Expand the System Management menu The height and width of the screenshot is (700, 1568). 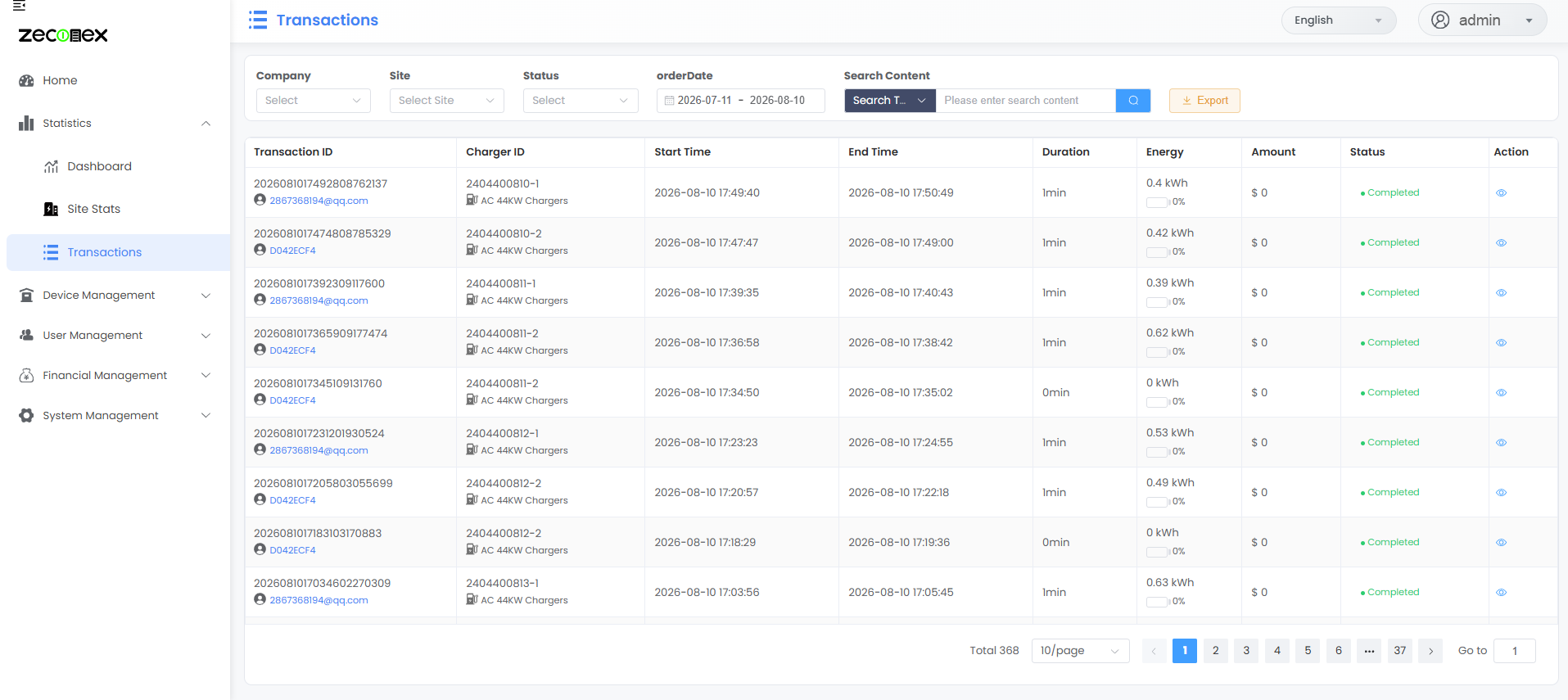click(x=115, y=416)
